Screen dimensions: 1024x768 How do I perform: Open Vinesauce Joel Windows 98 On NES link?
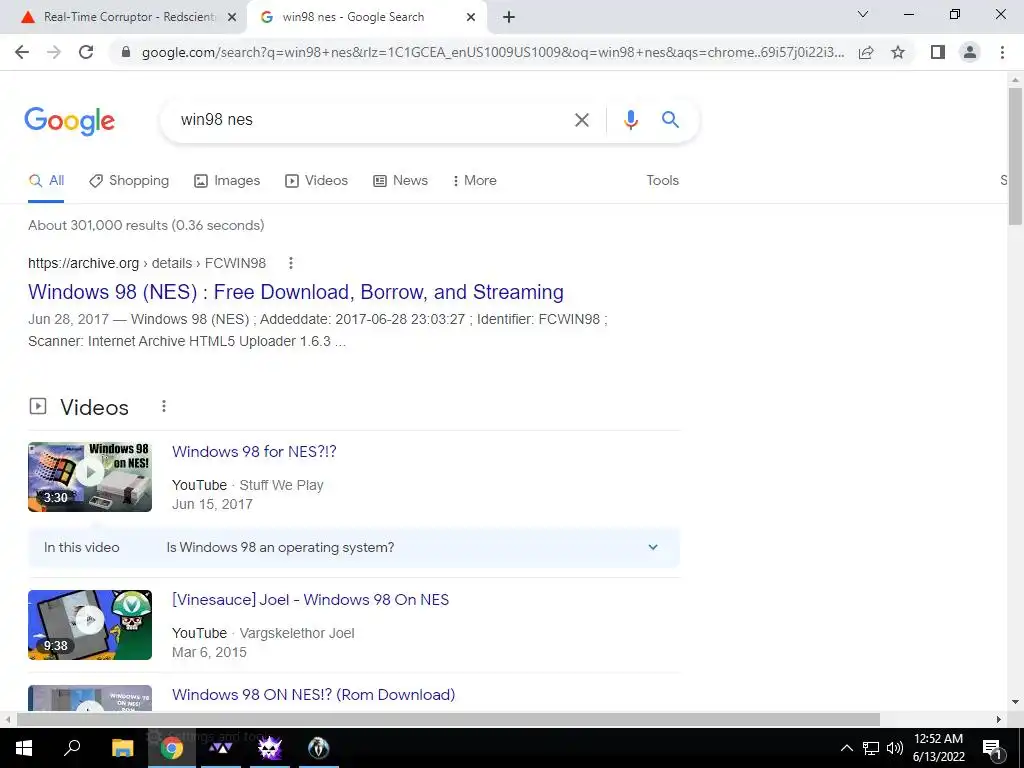click(310, 600)
